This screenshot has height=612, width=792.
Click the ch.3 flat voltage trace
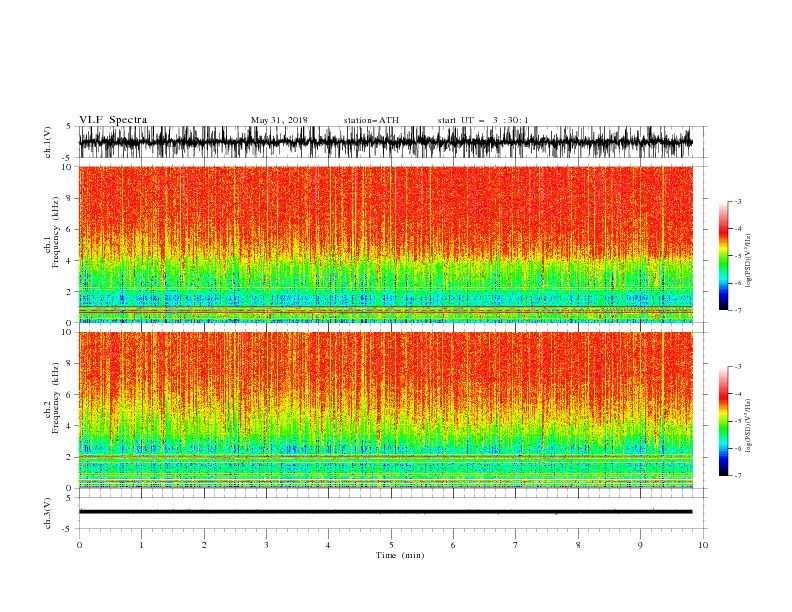(385, 512)
